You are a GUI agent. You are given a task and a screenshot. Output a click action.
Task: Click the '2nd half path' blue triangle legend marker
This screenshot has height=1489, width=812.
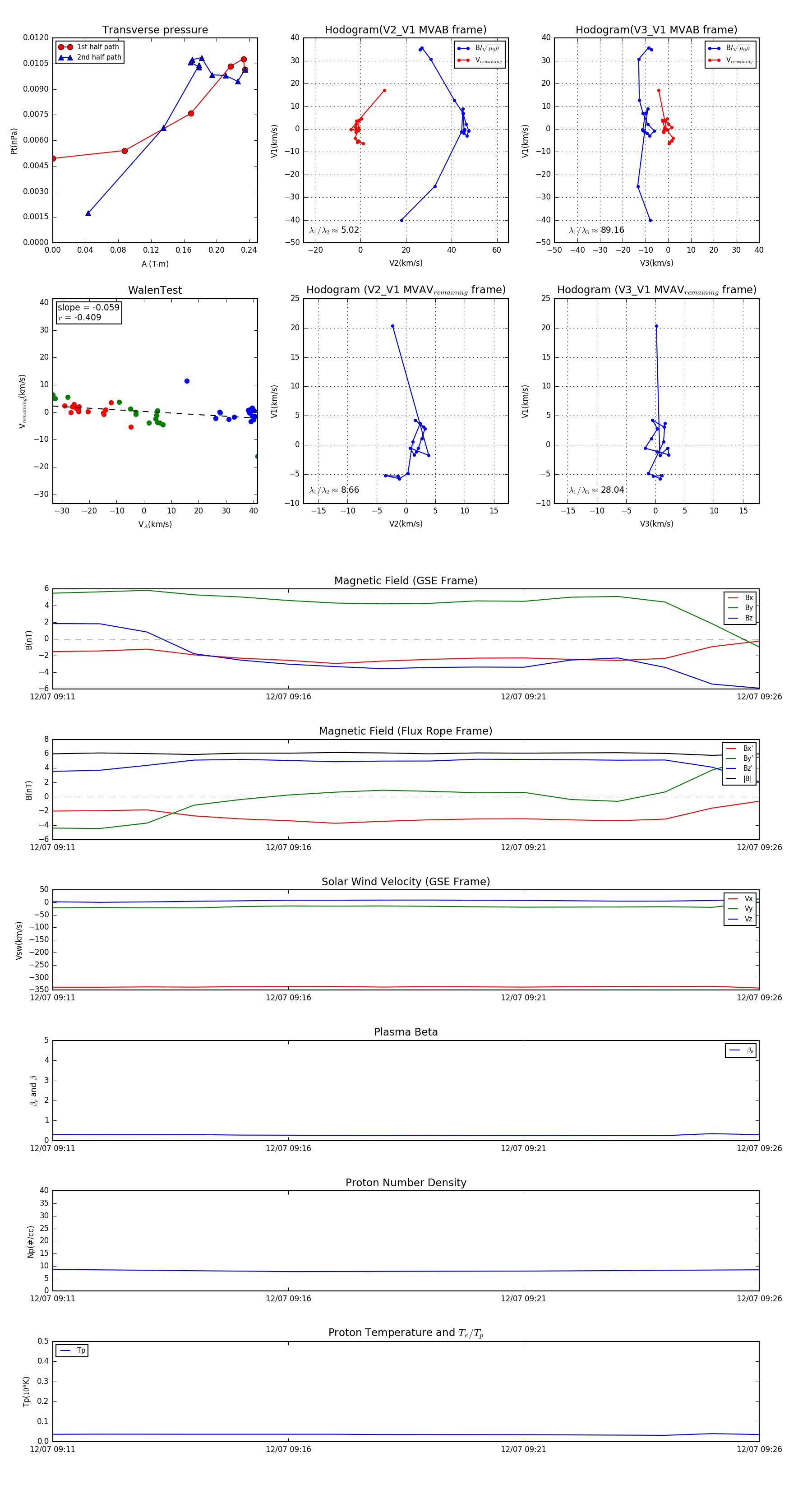click(x=65, y=58)
